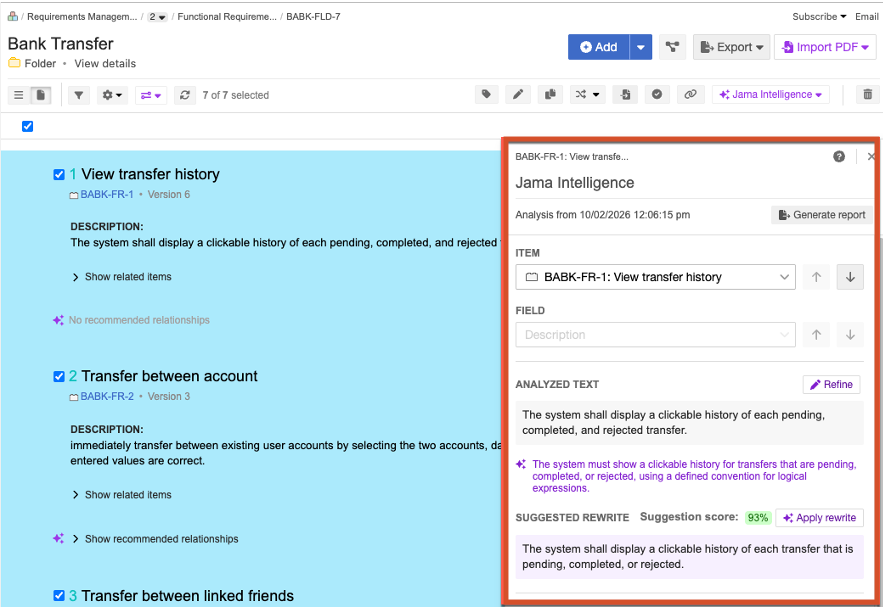The height and width of the screenshot is (609, 883).
Task: Go to next item using ITEM down arrow
Action: (x=850, y=277)
